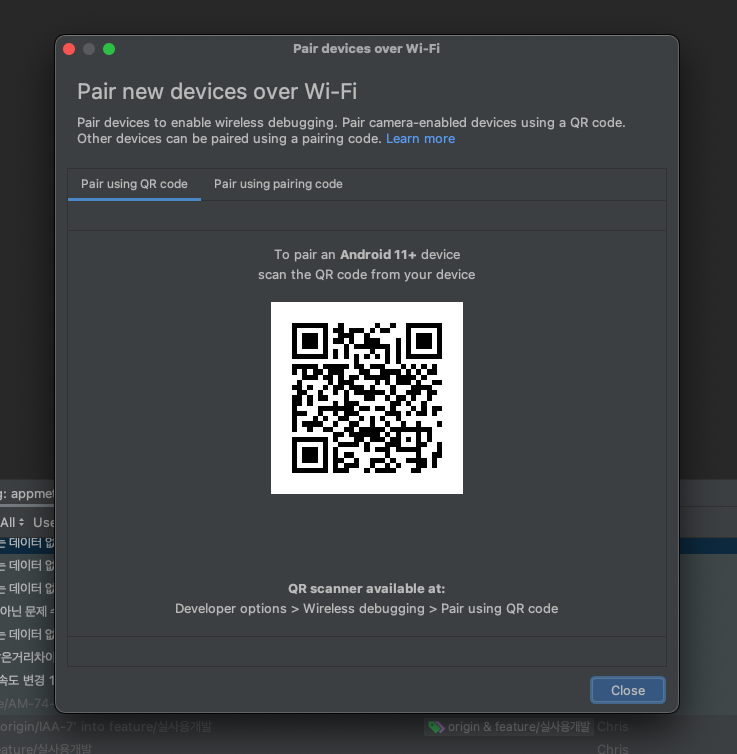
Task: Select the Pair using QR code tab
Action: [x=134, y=184]
